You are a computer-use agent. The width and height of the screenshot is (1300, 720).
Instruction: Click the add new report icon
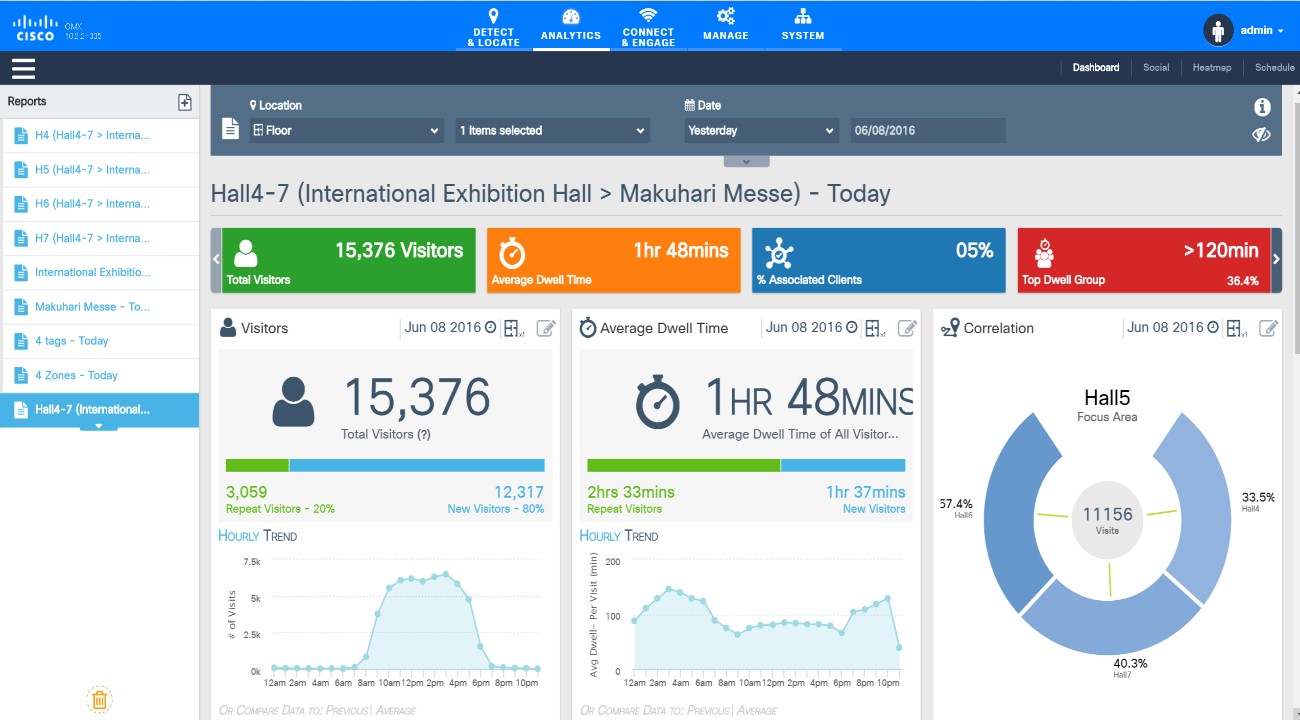[184, 102]
